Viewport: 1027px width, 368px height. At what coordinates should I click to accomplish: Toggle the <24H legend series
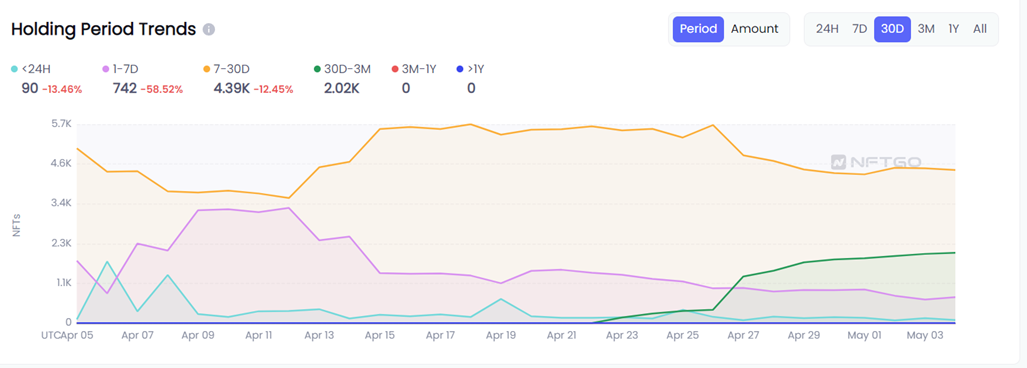[x=31, y=68]
